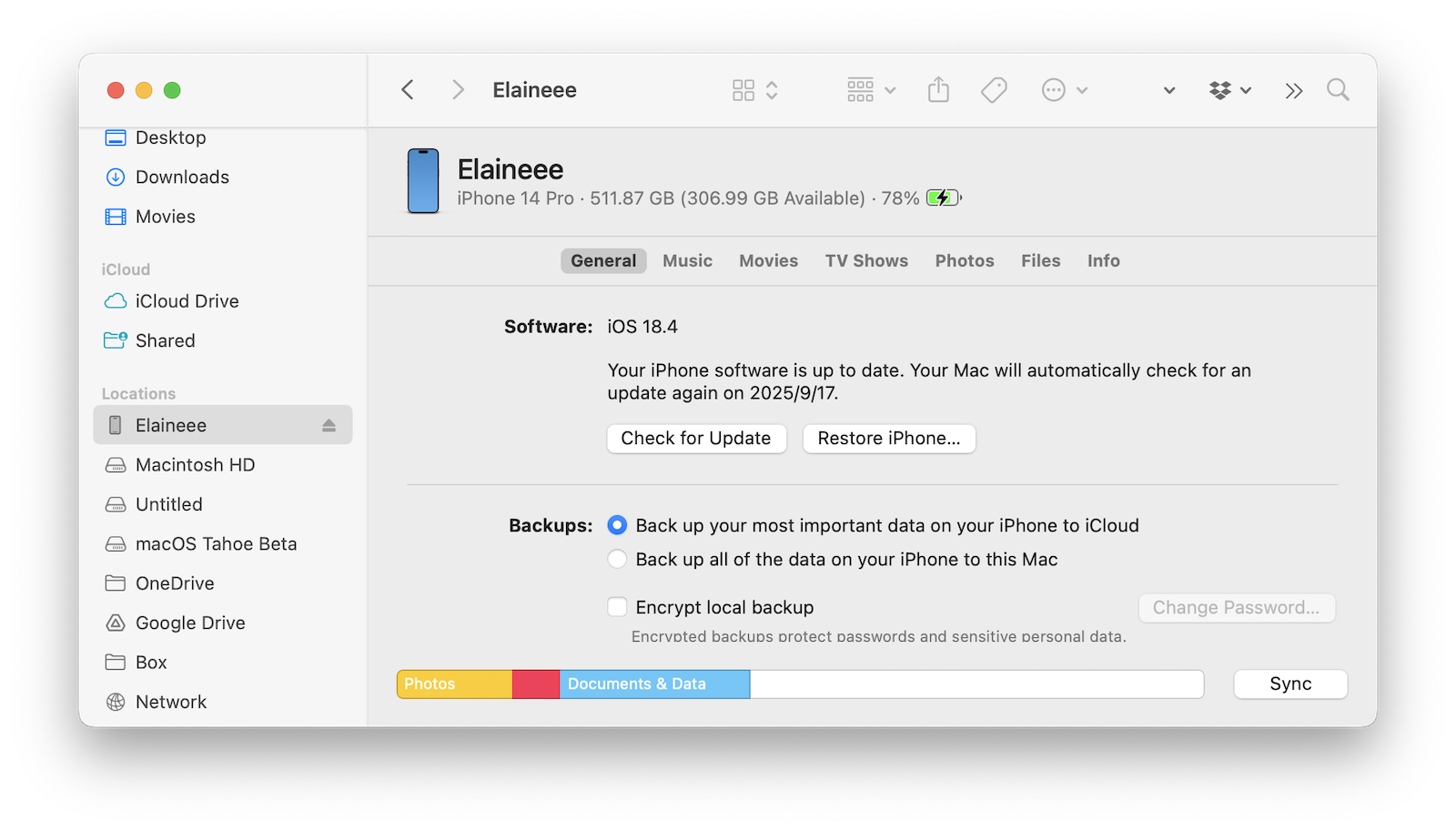1456x831 pixels.
Task: Select the Elaineee iPhone sidebar icon
Action: pyautogui.click(x=116, y=425)
